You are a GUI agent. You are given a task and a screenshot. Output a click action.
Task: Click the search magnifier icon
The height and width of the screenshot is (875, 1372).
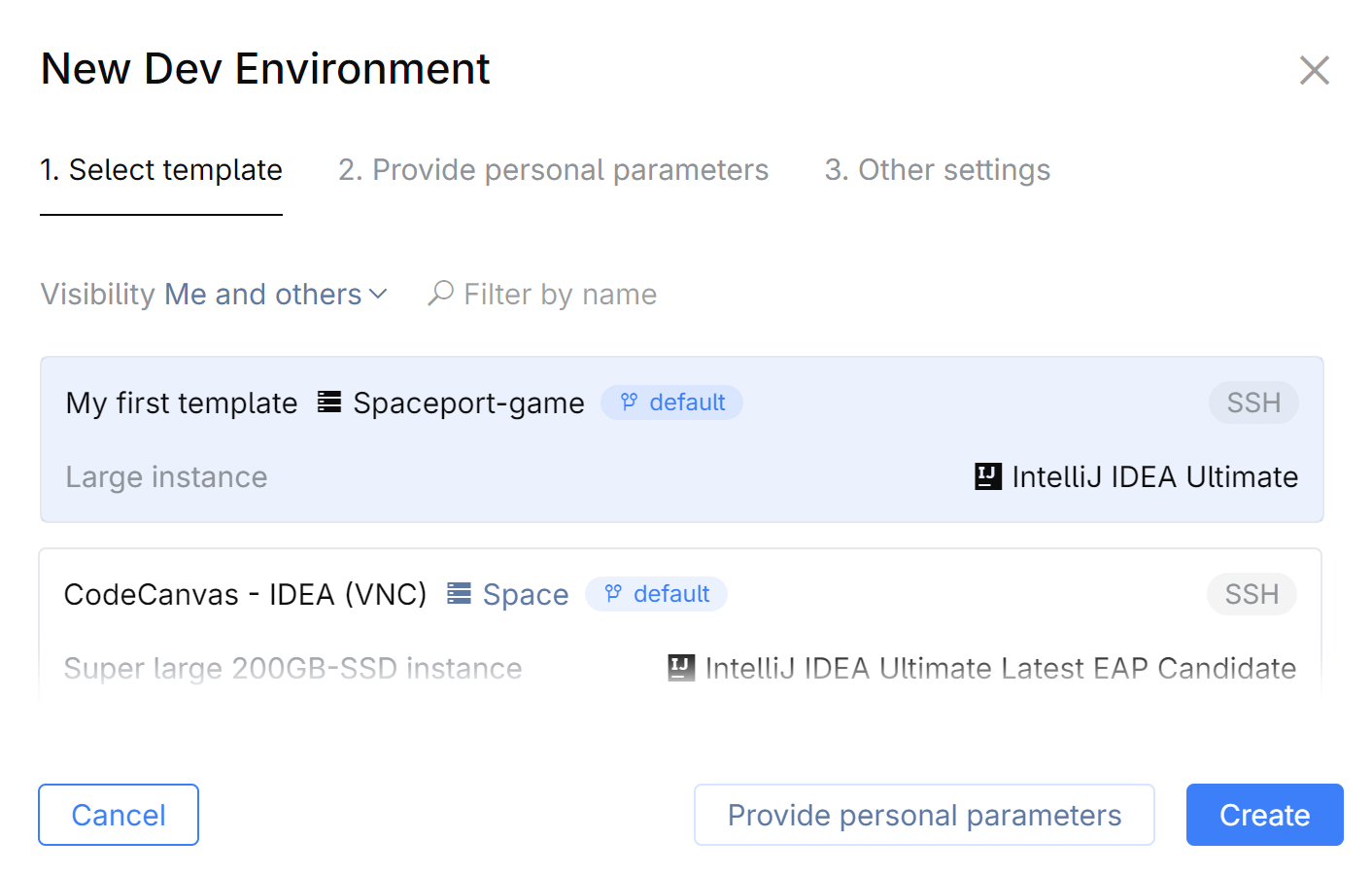click(440, 293)
